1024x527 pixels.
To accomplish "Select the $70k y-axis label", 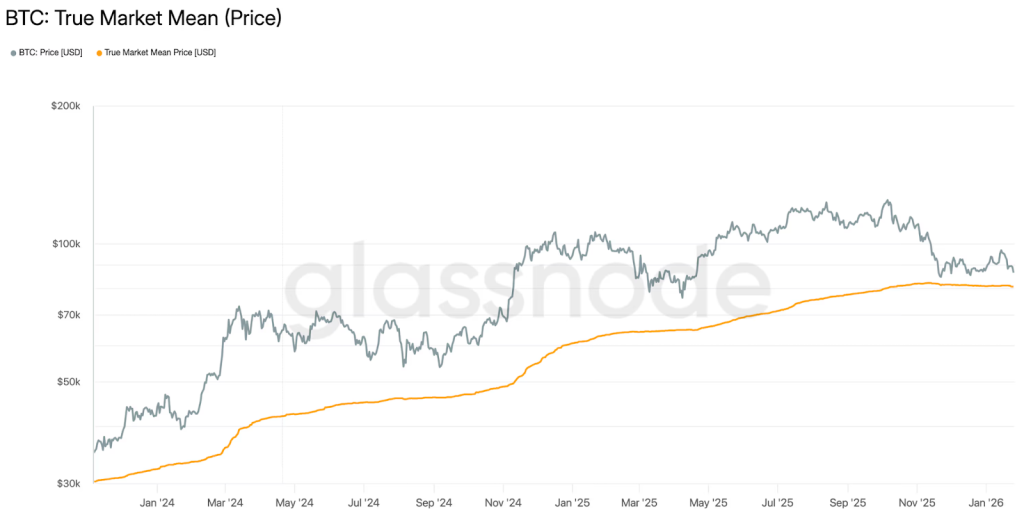I will (x=70, y=315).
